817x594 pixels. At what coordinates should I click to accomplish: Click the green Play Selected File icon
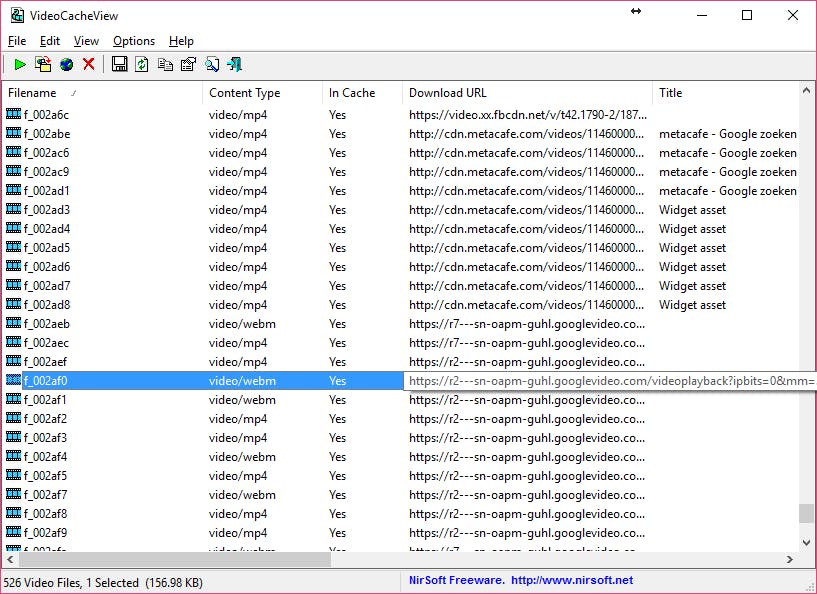(x=20, y=65)
